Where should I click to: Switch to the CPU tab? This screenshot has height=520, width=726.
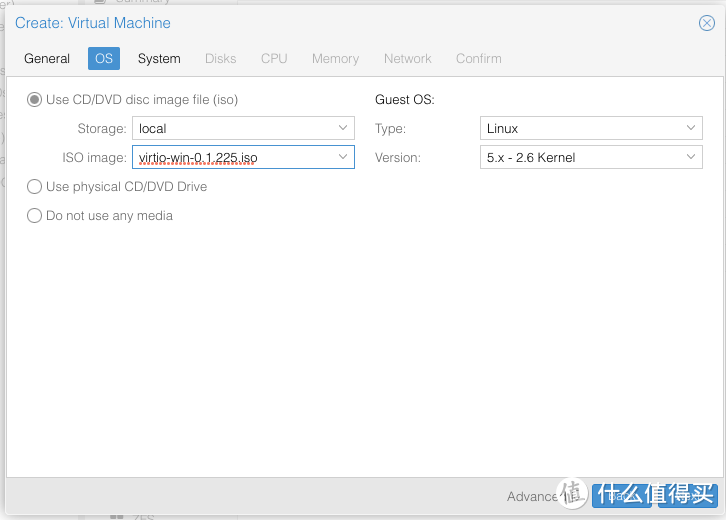tap(274, 58)
